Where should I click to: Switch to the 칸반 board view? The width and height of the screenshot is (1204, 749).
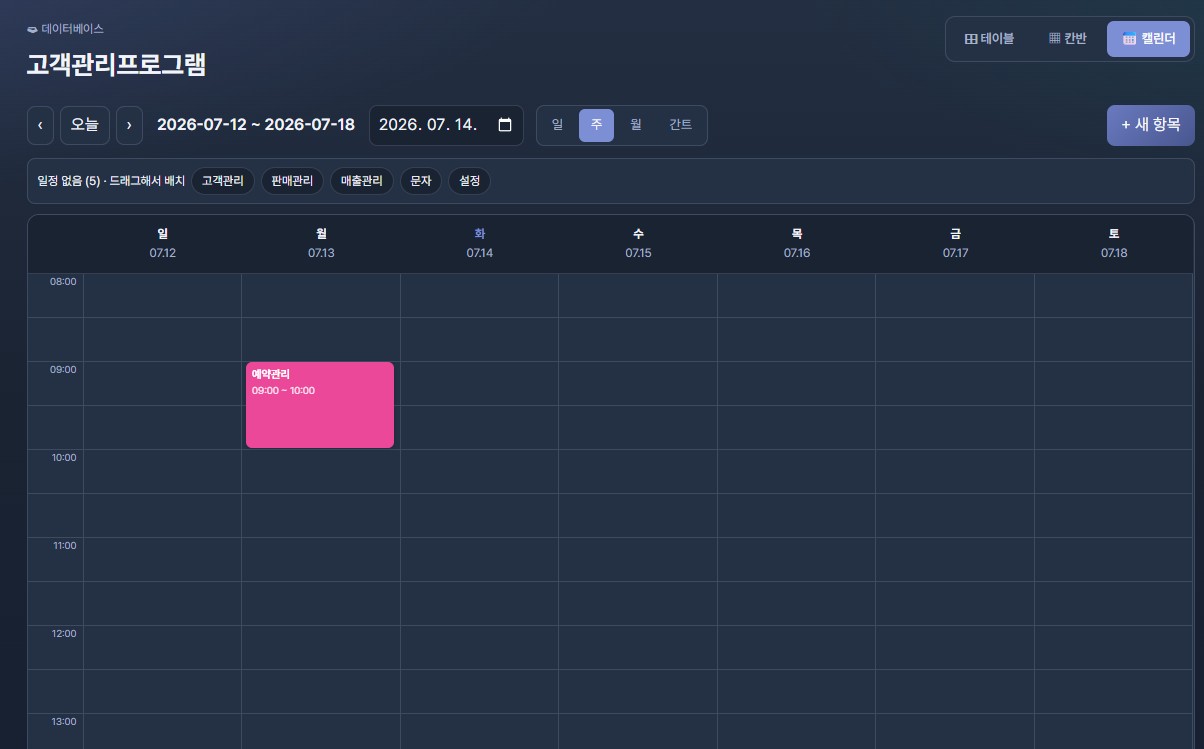coord(1068,39)
